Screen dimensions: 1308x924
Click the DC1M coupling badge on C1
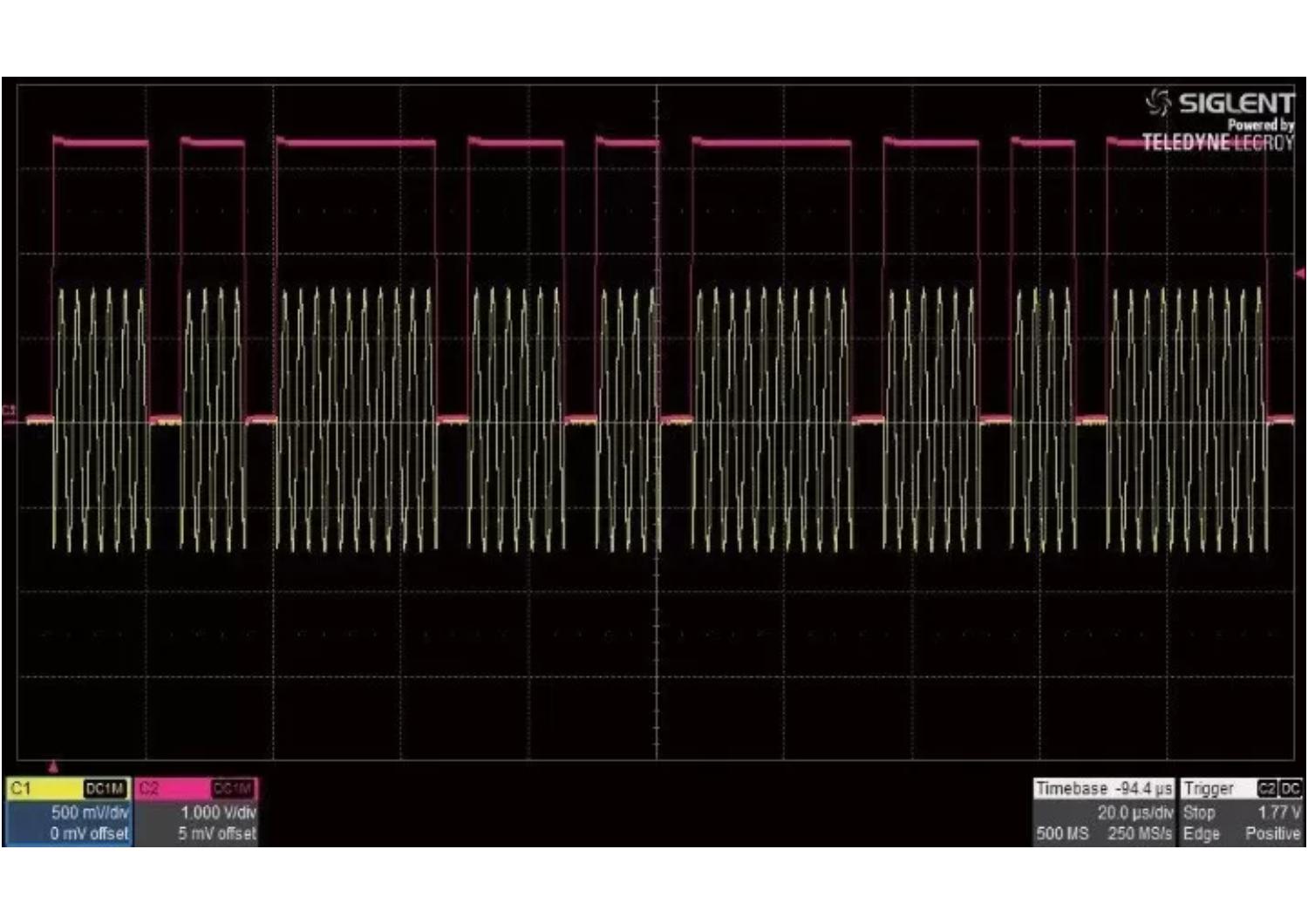click(x=105, y=789)
